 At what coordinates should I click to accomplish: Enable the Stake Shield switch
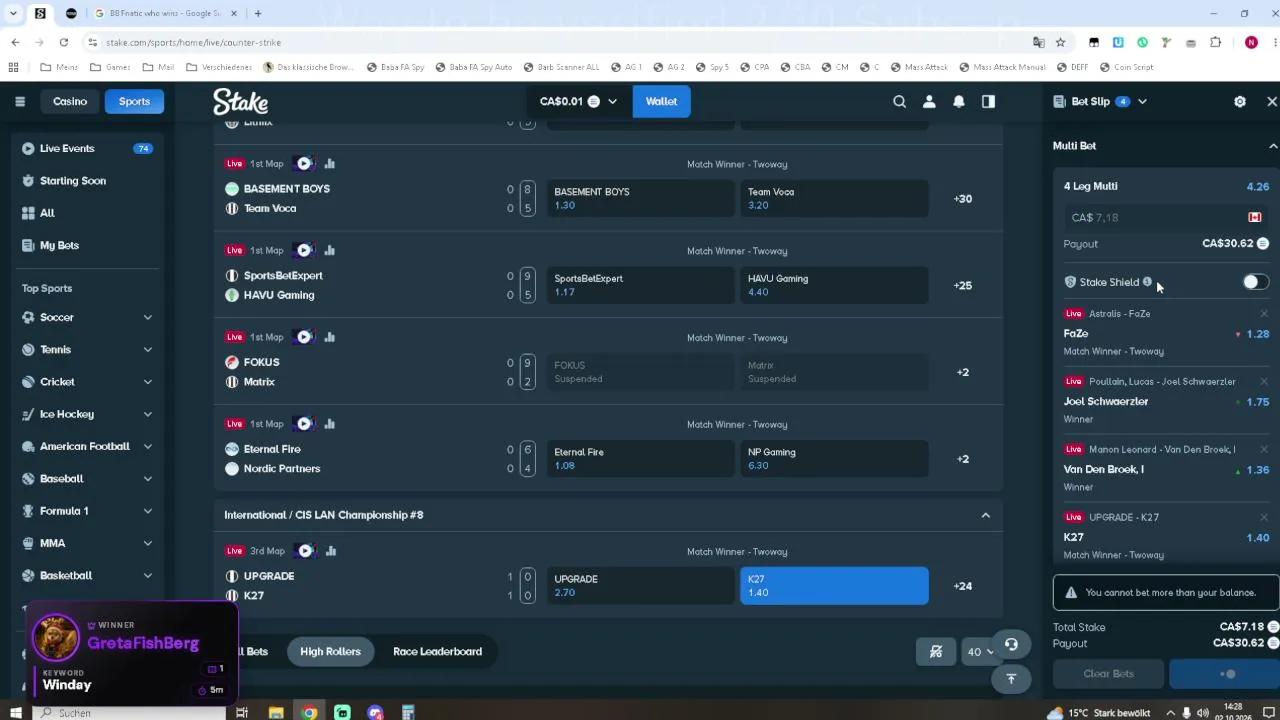(1255, 282)
